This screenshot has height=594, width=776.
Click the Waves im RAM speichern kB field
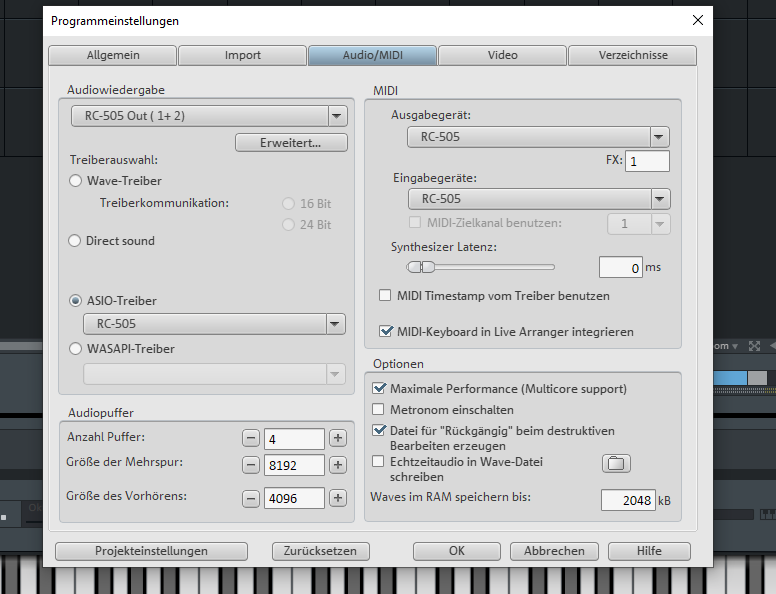coord(628,500)
